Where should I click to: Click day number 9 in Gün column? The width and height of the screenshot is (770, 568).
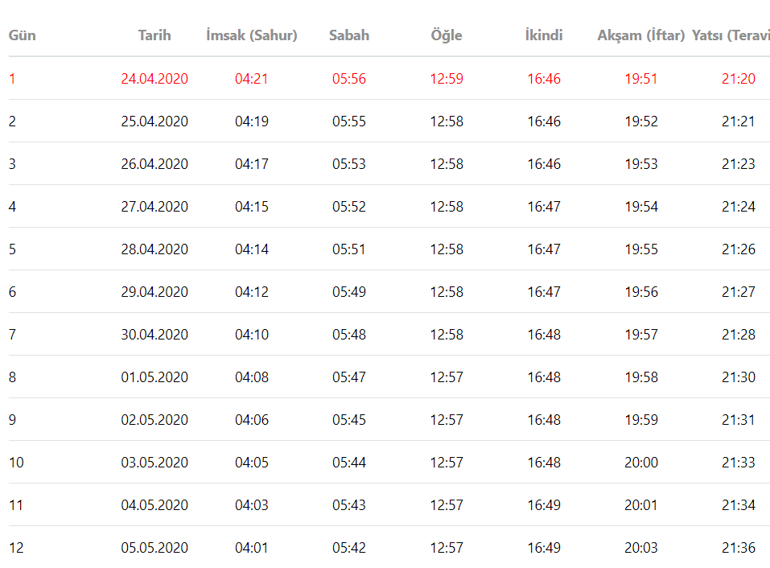coord(13,420)
